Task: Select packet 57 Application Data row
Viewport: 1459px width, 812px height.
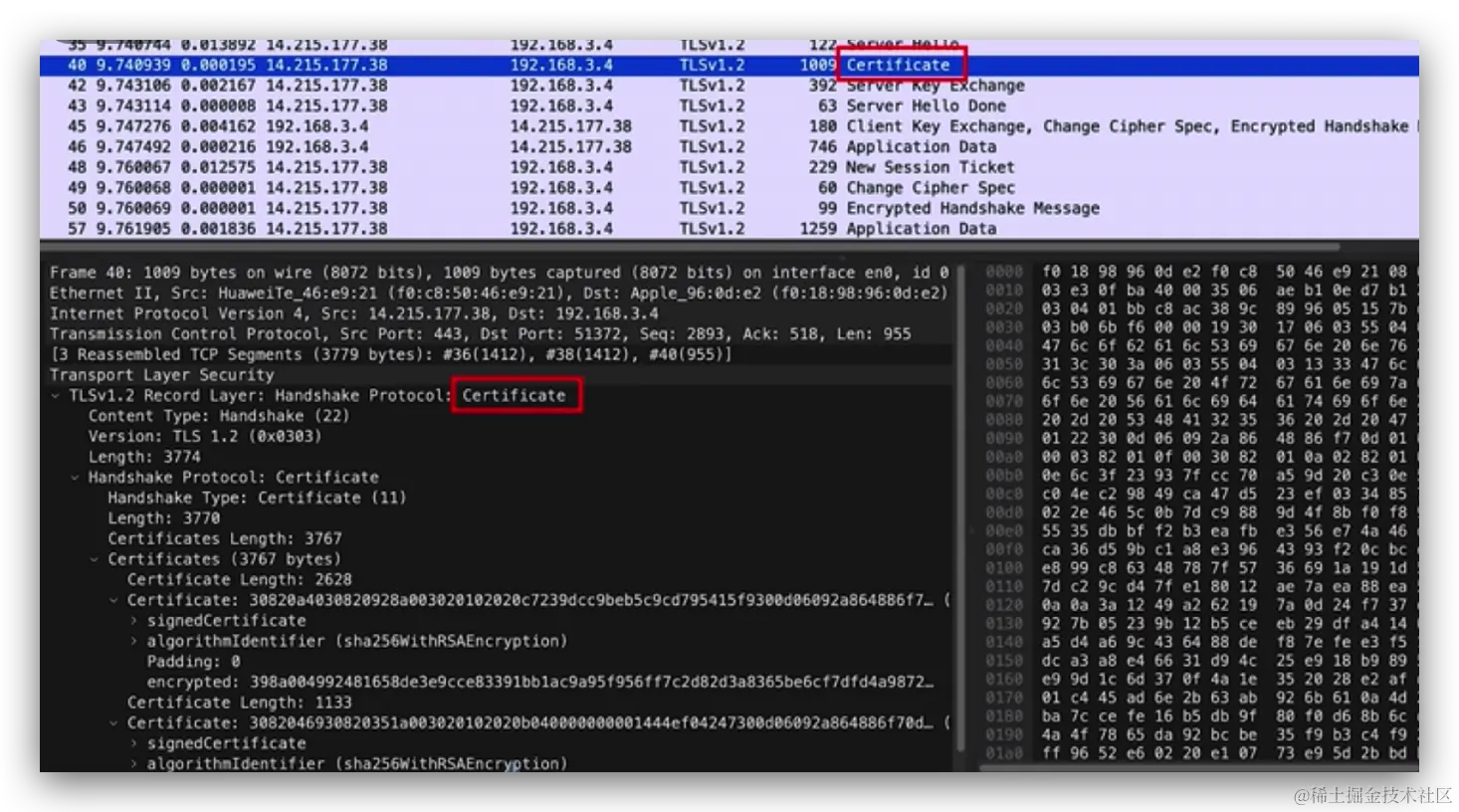Action: pos(729,228)
